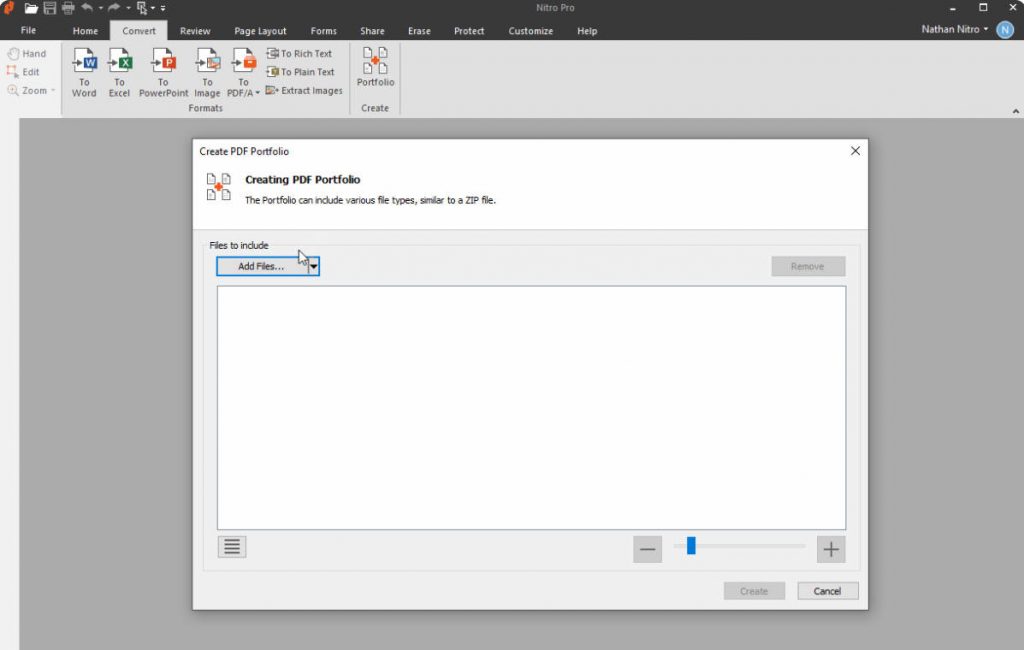Expand the To PDF/A dropdown arrow
Image resolution: width=1024 pixels, height=650 pixels.
click(259, 91)
